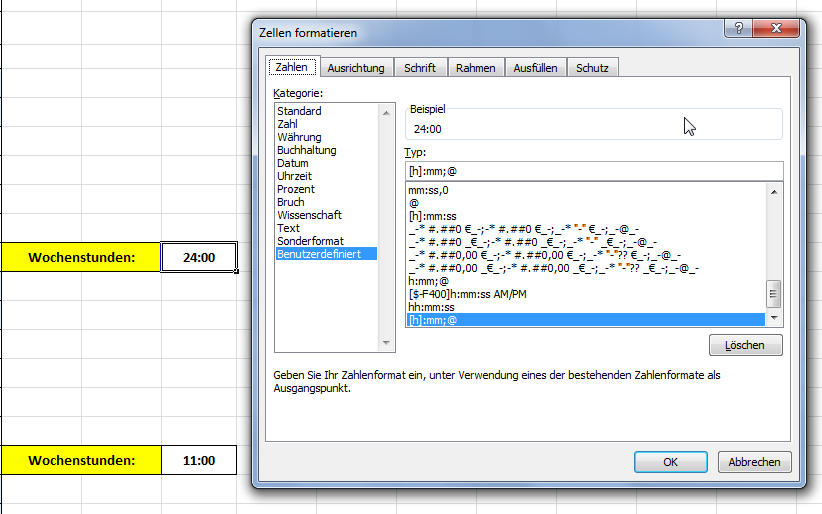Click into the Typ format input field
Viewport: 822px width, 514px height.
(594, 172)
